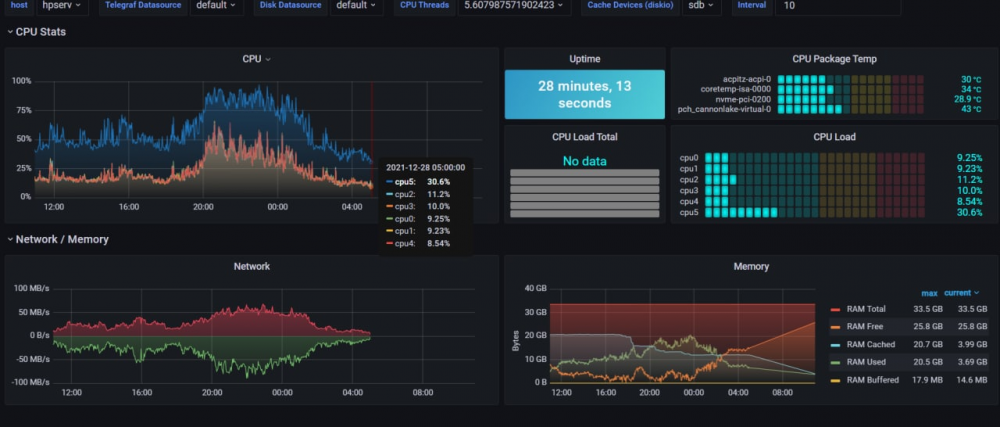Click the RAM Free orange color swatch
The height and width of the screenshot is (427, 1000).
[x=835, y=327]
